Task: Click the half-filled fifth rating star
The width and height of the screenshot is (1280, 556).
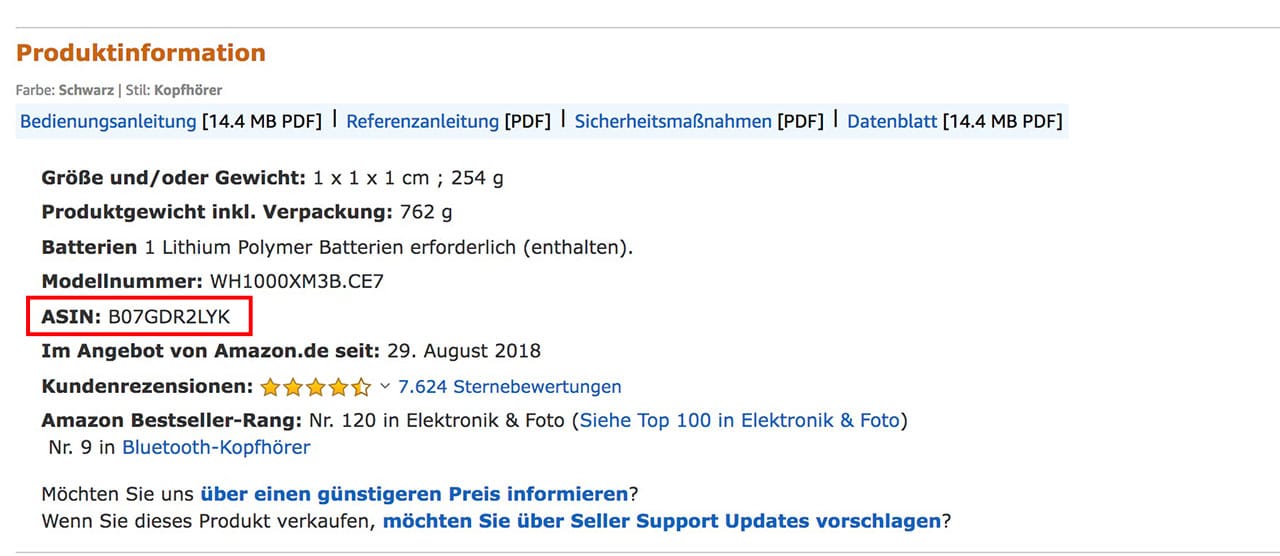Action: [x=361, y=387]
